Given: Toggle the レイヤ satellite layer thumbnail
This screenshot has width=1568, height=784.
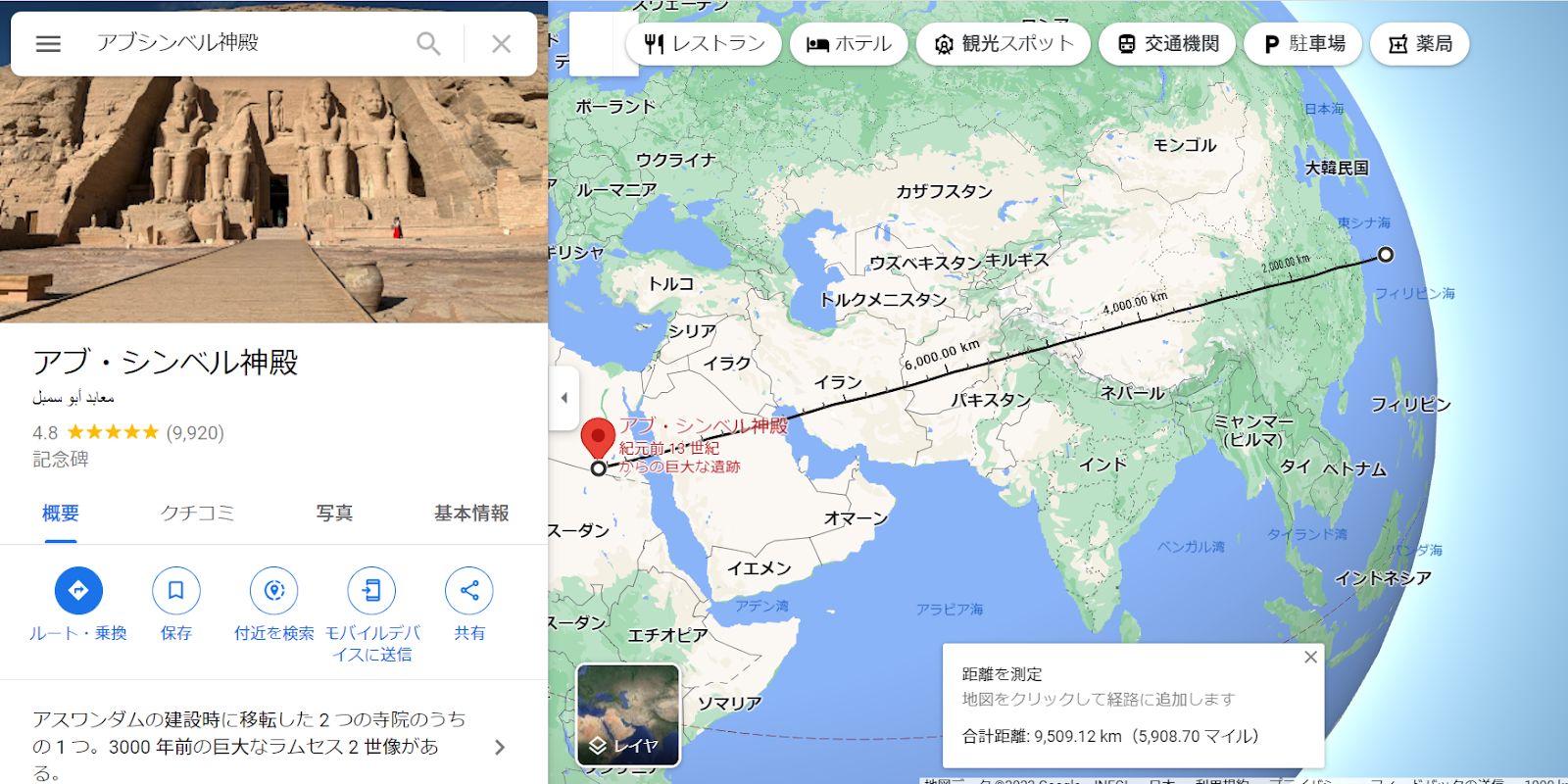Looking at the screenshot, I should tap(628, 715).
